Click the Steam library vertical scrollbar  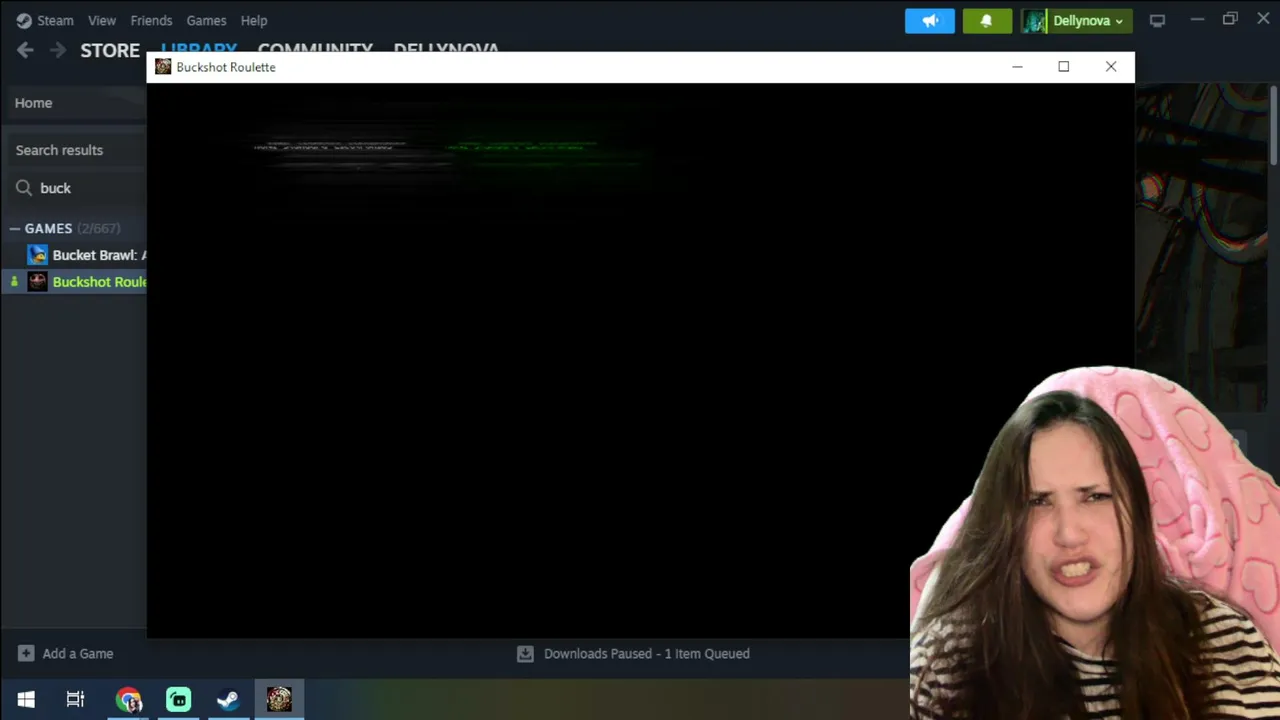pos(1274,125)
